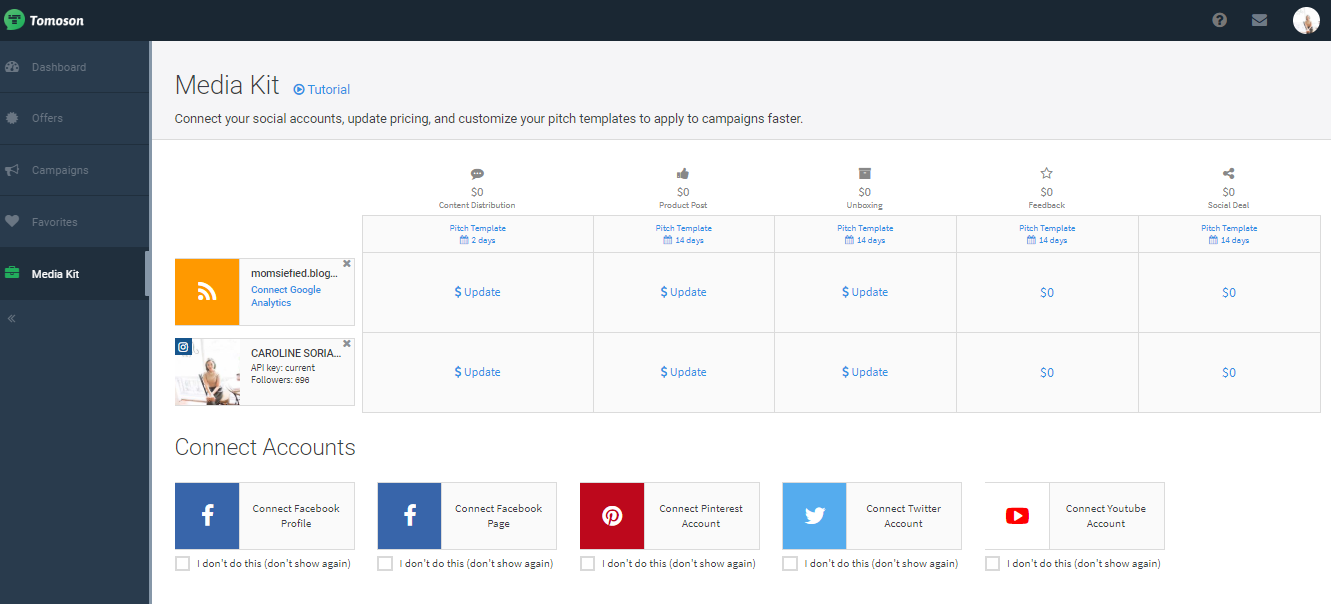Update Instagram Content Distribution price
Viewport: 1331px width, 604px height.
(477, 372)
